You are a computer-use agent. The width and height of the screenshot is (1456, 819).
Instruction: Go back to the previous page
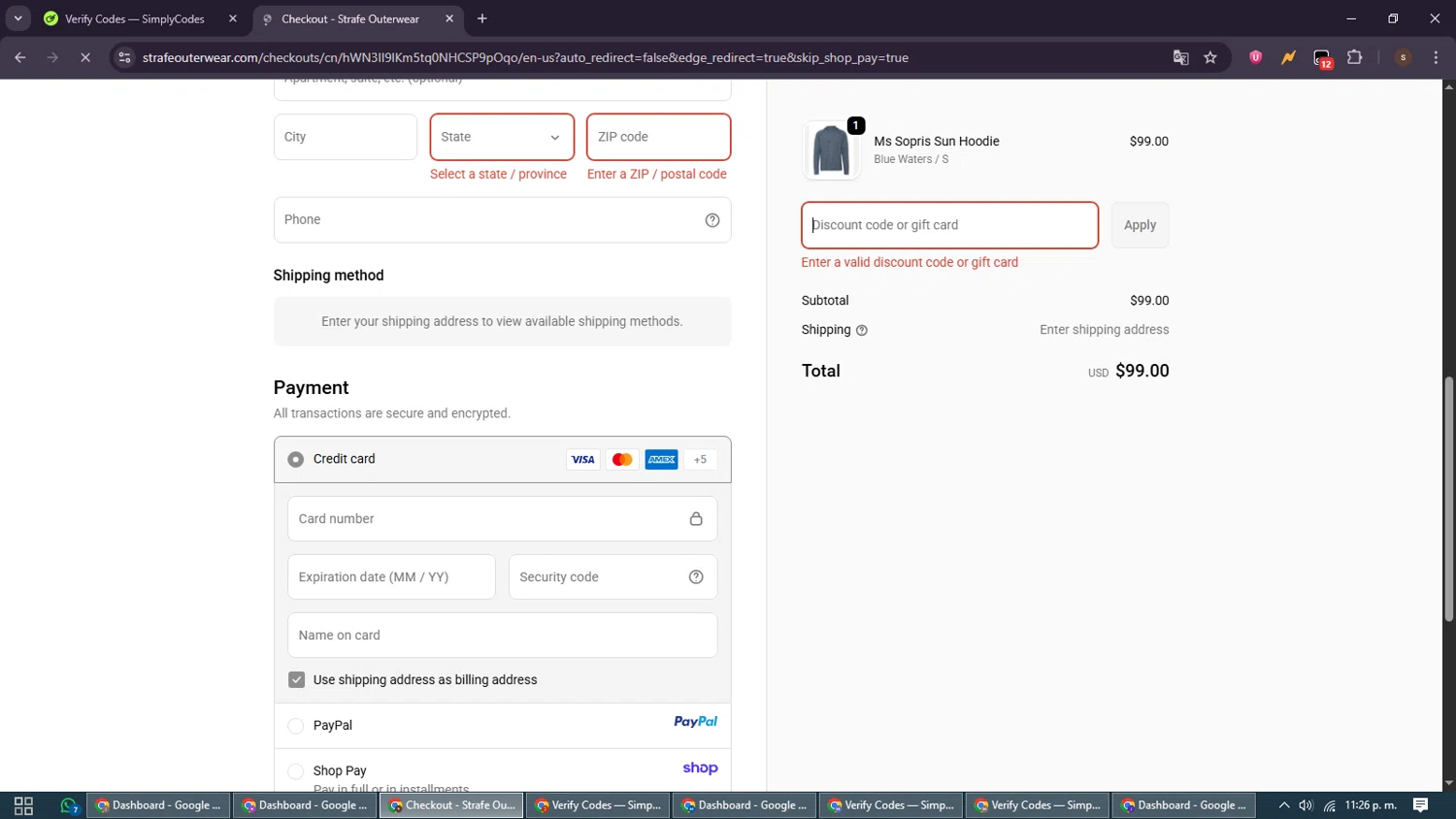[20, 57]
